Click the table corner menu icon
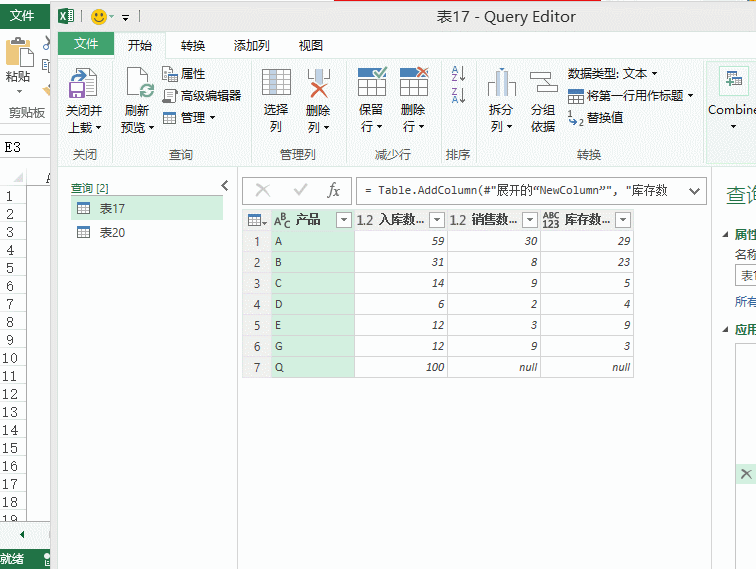 (x=257, y=220)
